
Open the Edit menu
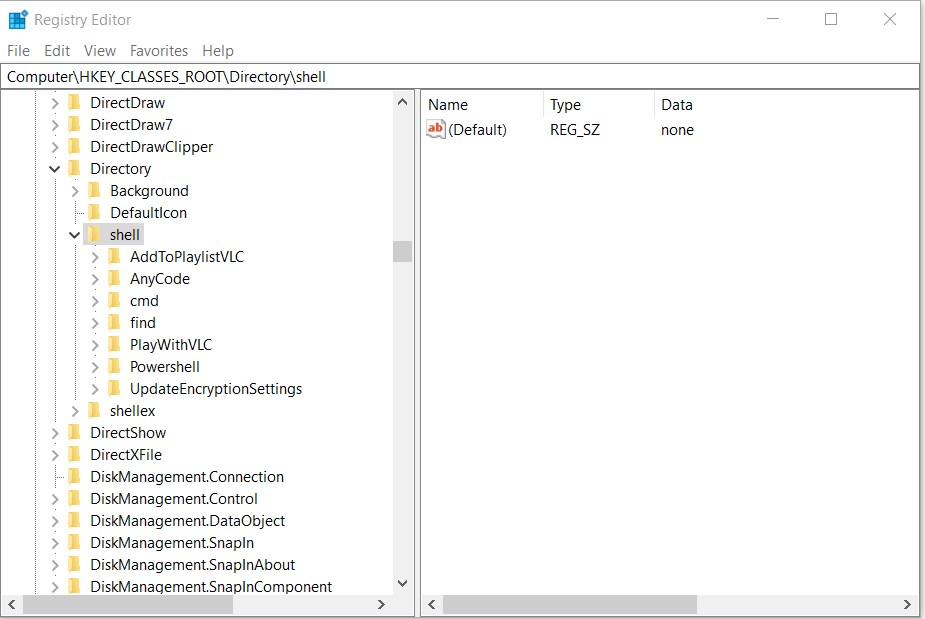pyautogui.click(x=57, y=51)
